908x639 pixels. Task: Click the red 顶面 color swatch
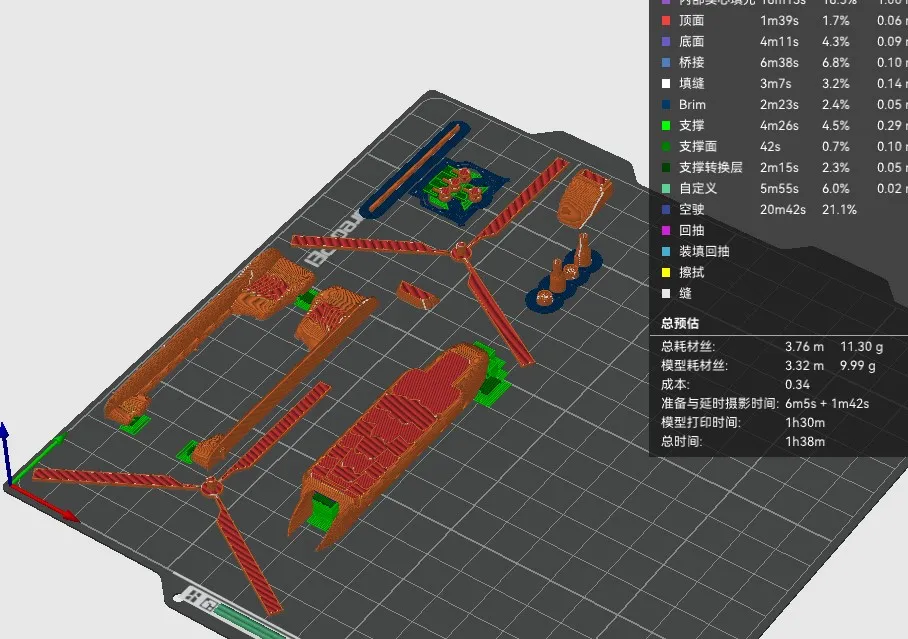point(666,20)
